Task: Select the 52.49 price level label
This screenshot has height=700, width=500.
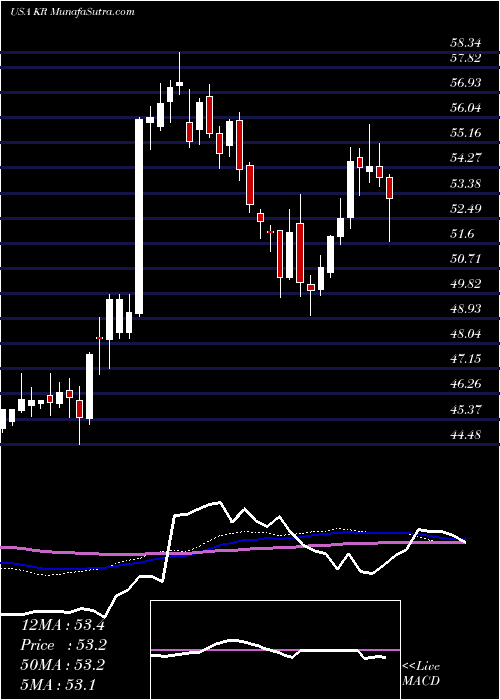Action: coord(465,208)
